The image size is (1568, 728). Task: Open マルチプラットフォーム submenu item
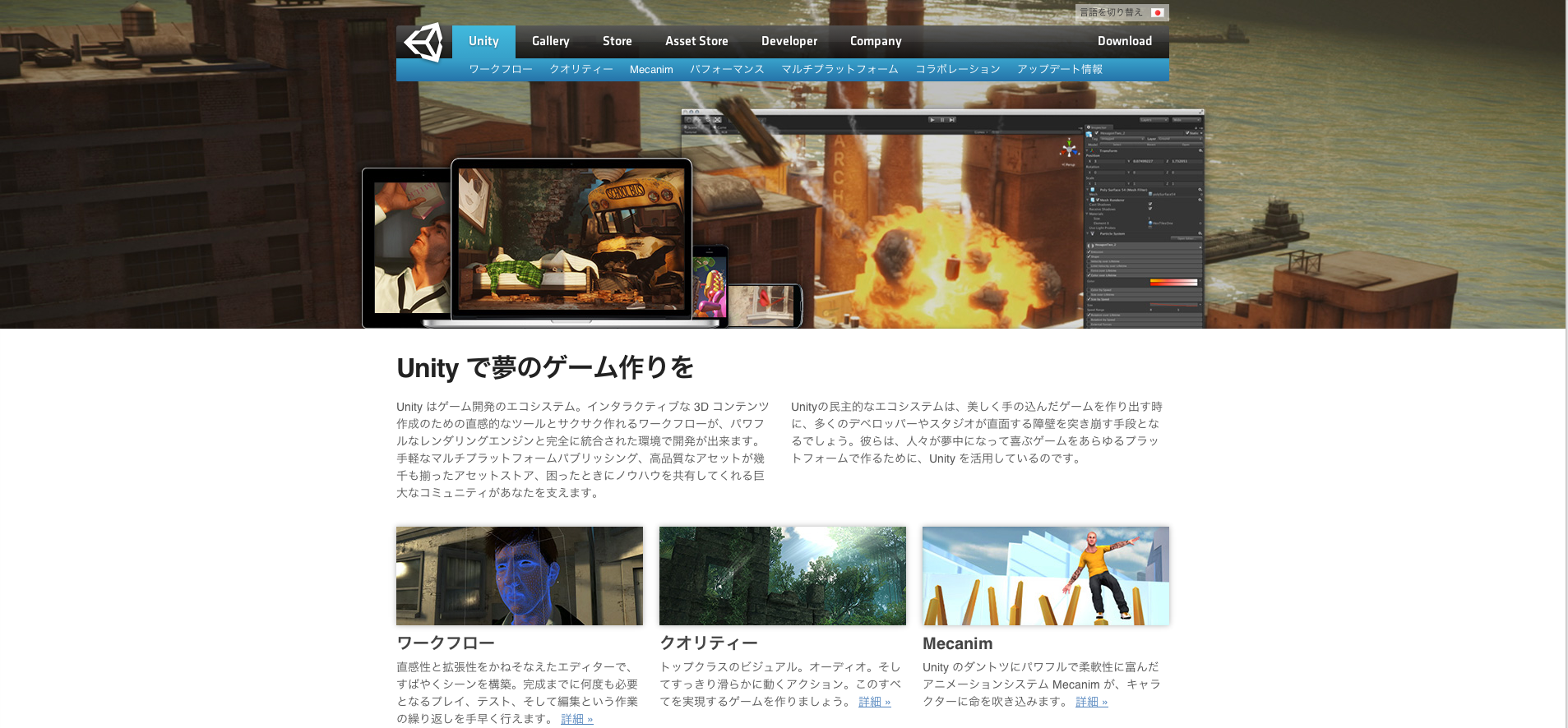click(840, 70)
